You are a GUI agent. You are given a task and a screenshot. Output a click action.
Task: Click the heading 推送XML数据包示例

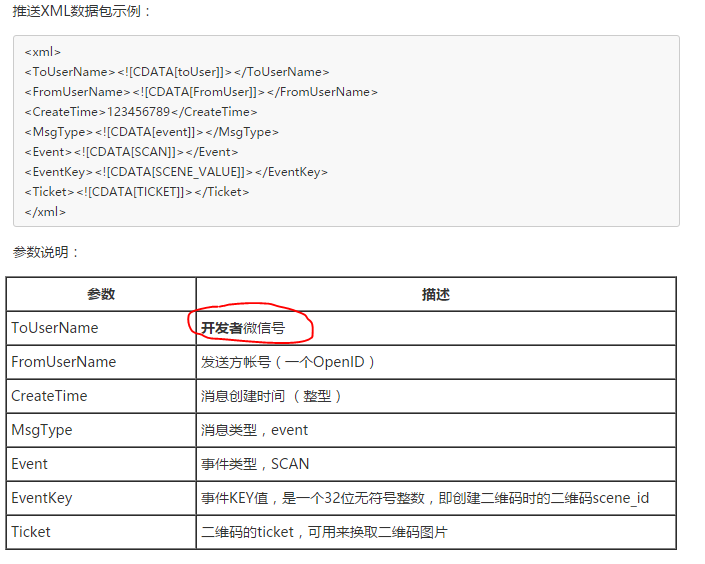point(81,11)
